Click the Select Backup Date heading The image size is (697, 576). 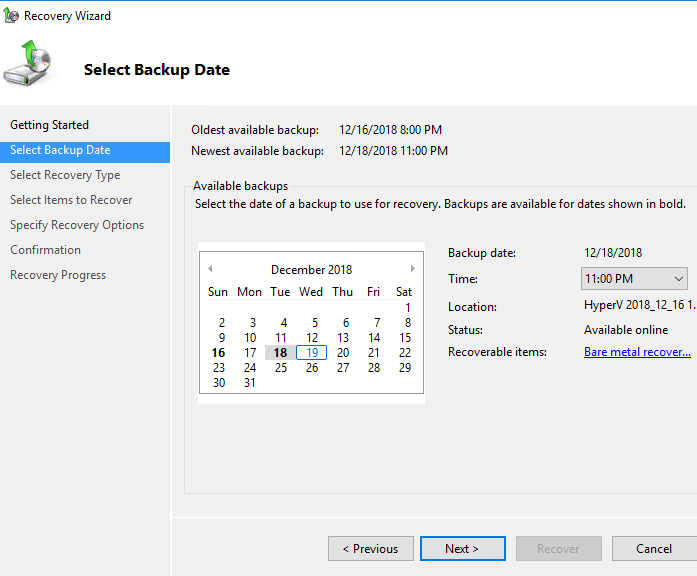tap(157, 70)
